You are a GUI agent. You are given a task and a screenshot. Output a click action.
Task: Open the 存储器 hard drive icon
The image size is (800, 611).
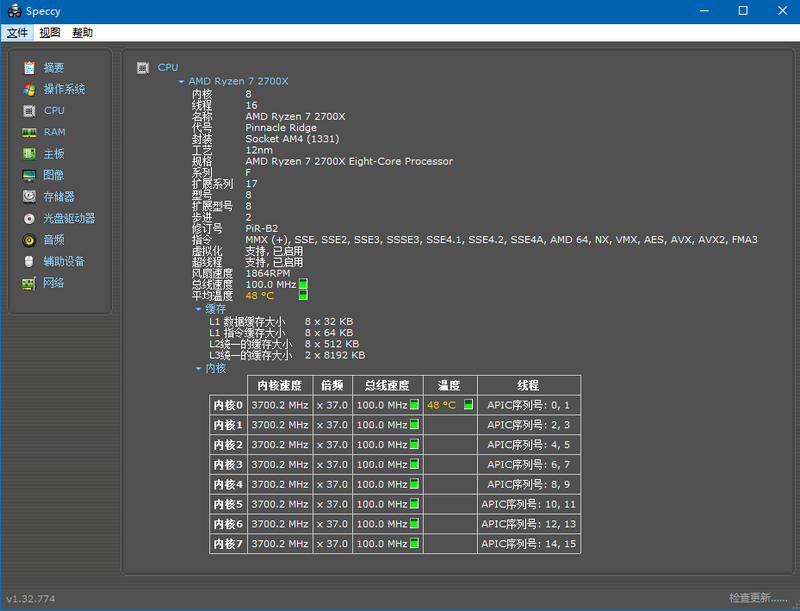click(x=29, y=197)
